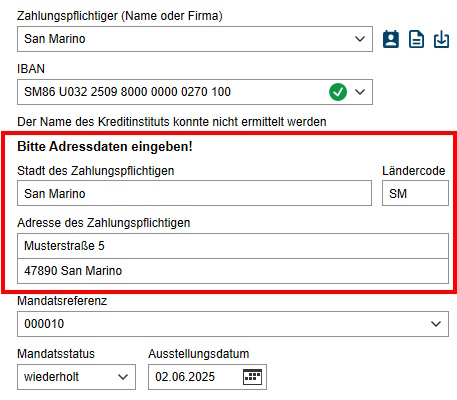The image size is (457, 400).
Task: Click the Ausstellungsdatum date field text
Action: 185,377
